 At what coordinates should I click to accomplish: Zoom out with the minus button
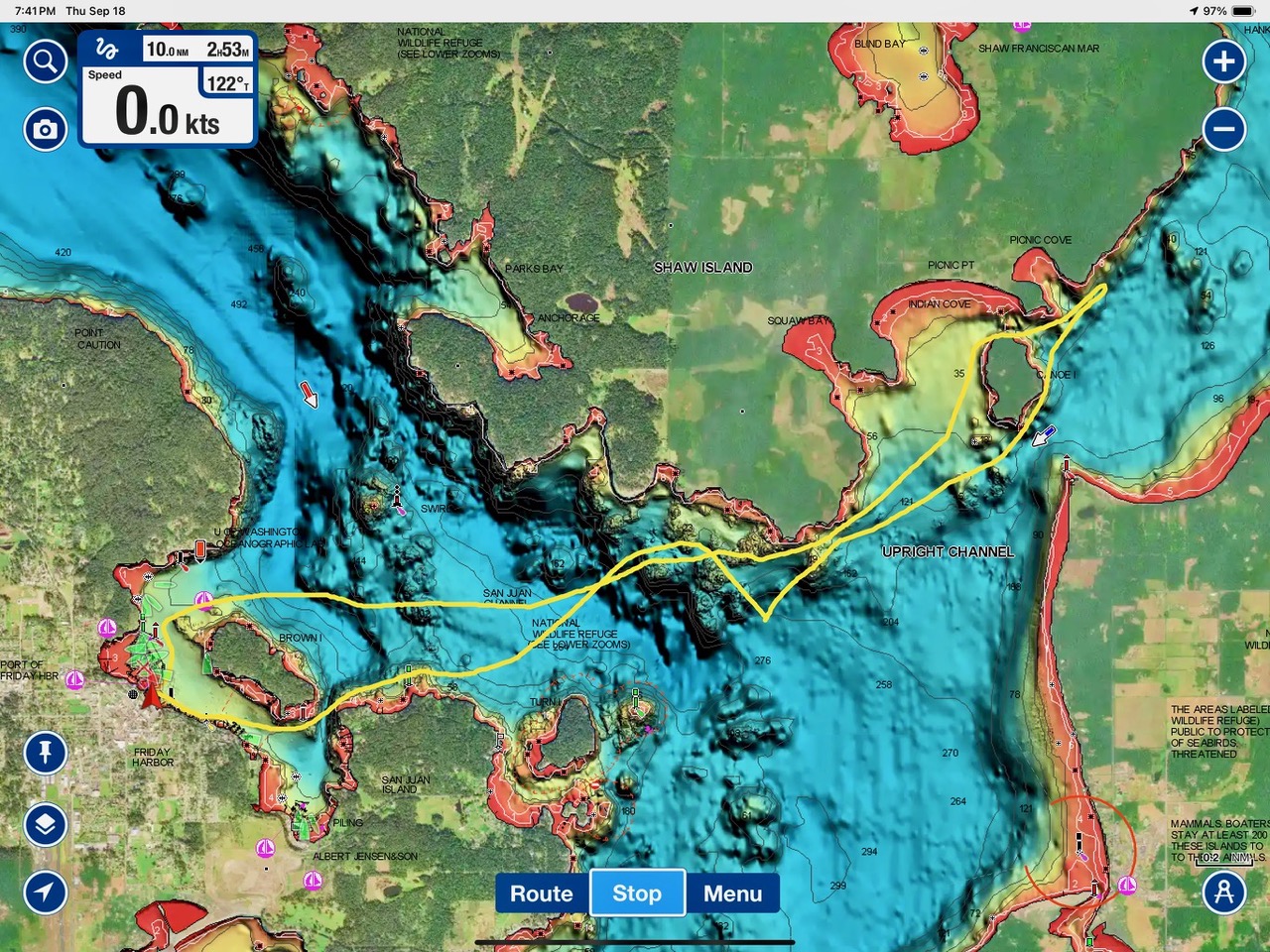click(1223, 129)
